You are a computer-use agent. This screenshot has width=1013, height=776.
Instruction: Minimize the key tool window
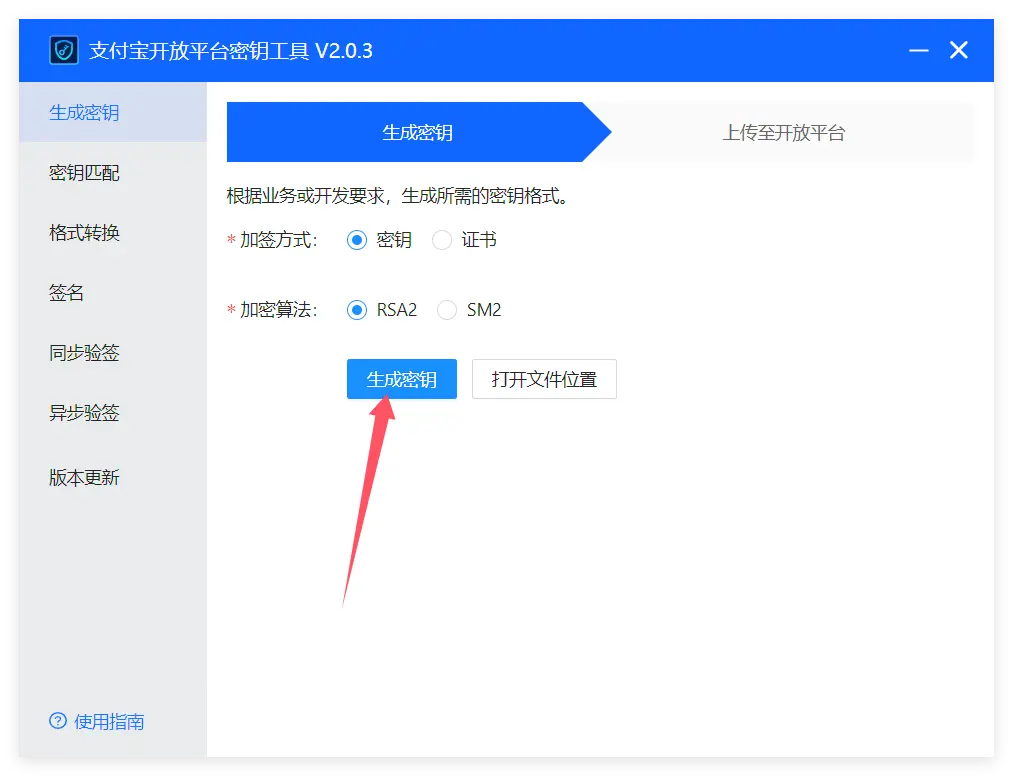pos(918,50)
